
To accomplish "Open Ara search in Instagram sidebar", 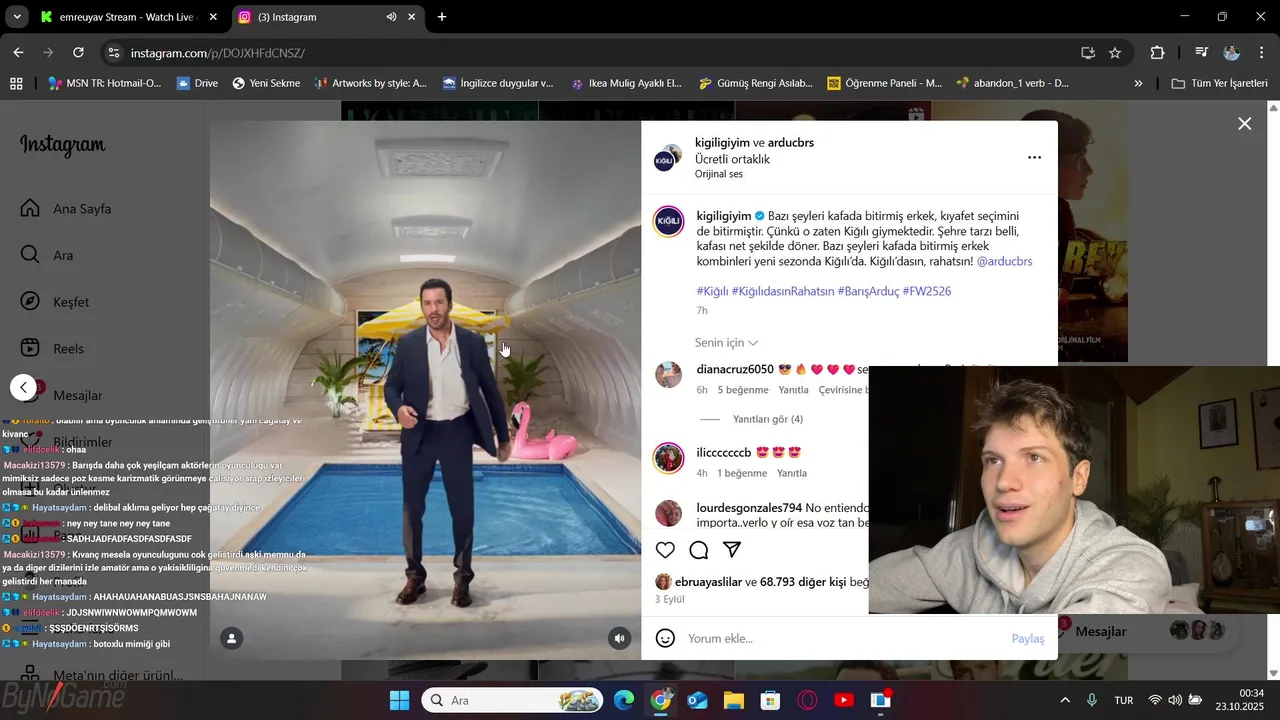I will pos(47,255).
